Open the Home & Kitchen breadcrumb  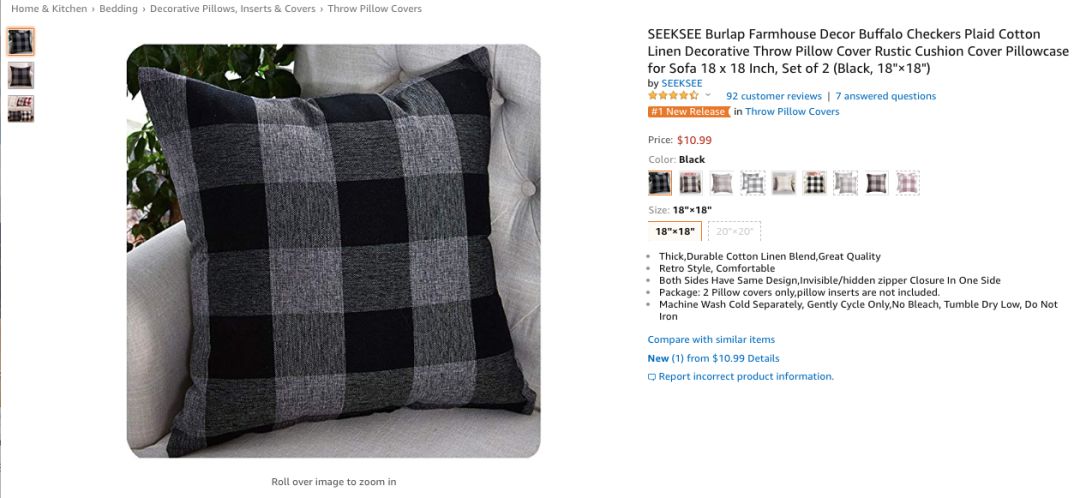[49, 9]
